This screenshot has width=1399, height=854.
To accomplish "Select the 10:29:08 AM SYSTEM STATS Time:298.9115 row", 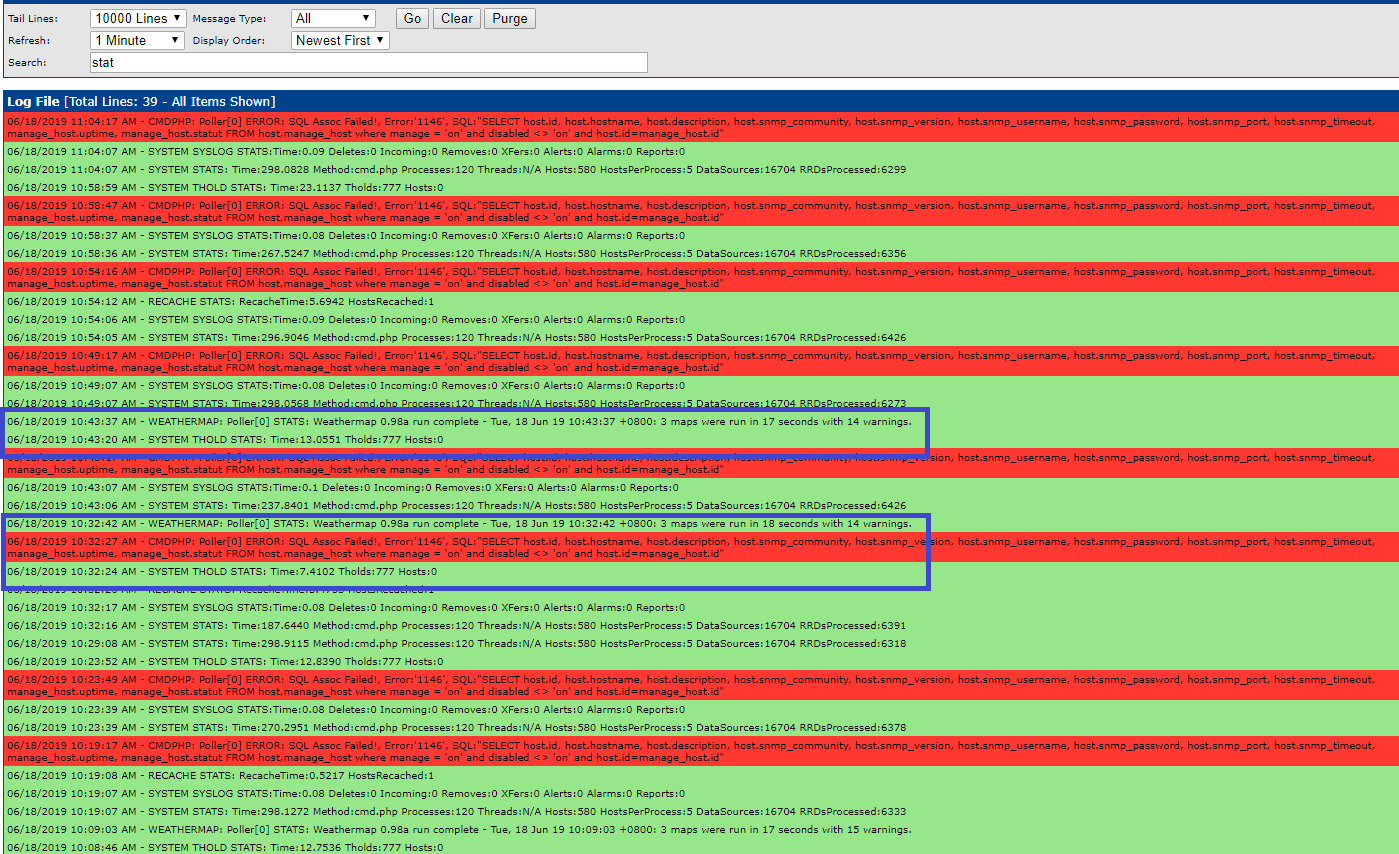I will [x=699, y=644].
